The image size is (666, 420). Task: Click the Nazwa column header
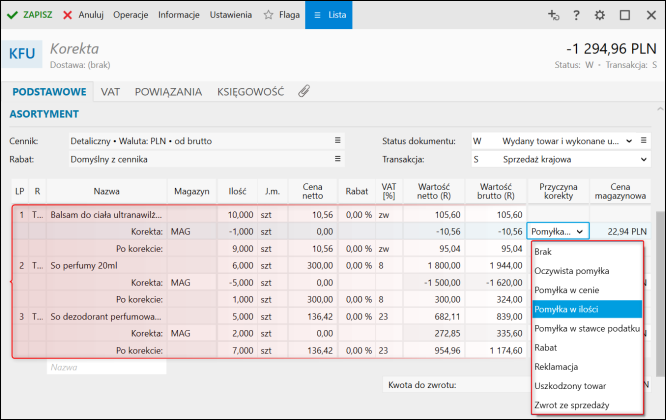[x=107, y=192]
